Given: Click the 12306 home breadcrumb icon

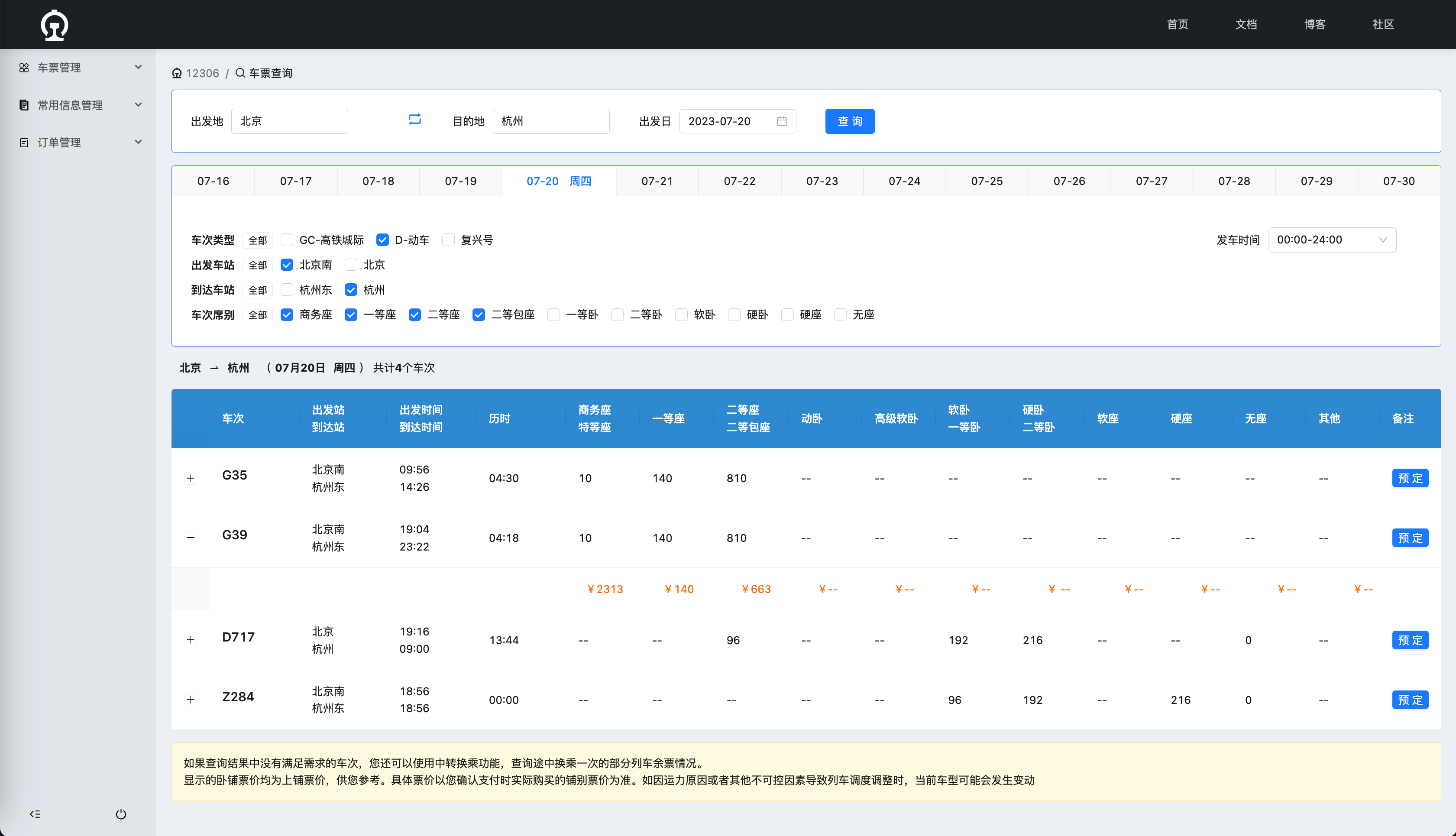Looking at the screenshot, I should 177,74.
